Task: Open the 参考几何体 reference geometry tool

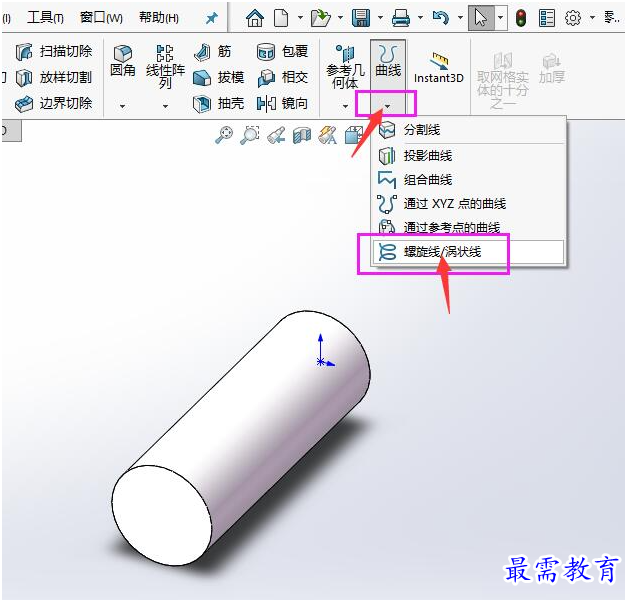Action: pos(345,66)
